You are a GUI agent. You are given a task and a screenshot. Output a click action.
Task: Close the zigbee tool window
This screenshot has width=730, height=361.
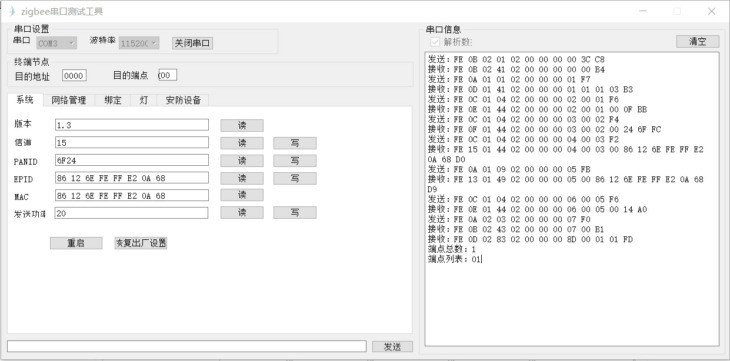711,11
